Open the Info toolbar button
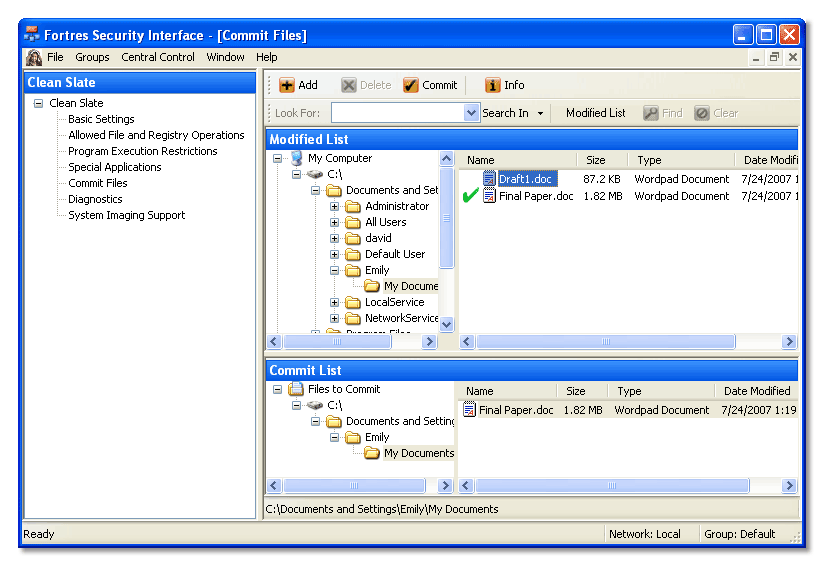Image resolution: width=832 pixels, height=574 pixels. click(x=505, y=85)
